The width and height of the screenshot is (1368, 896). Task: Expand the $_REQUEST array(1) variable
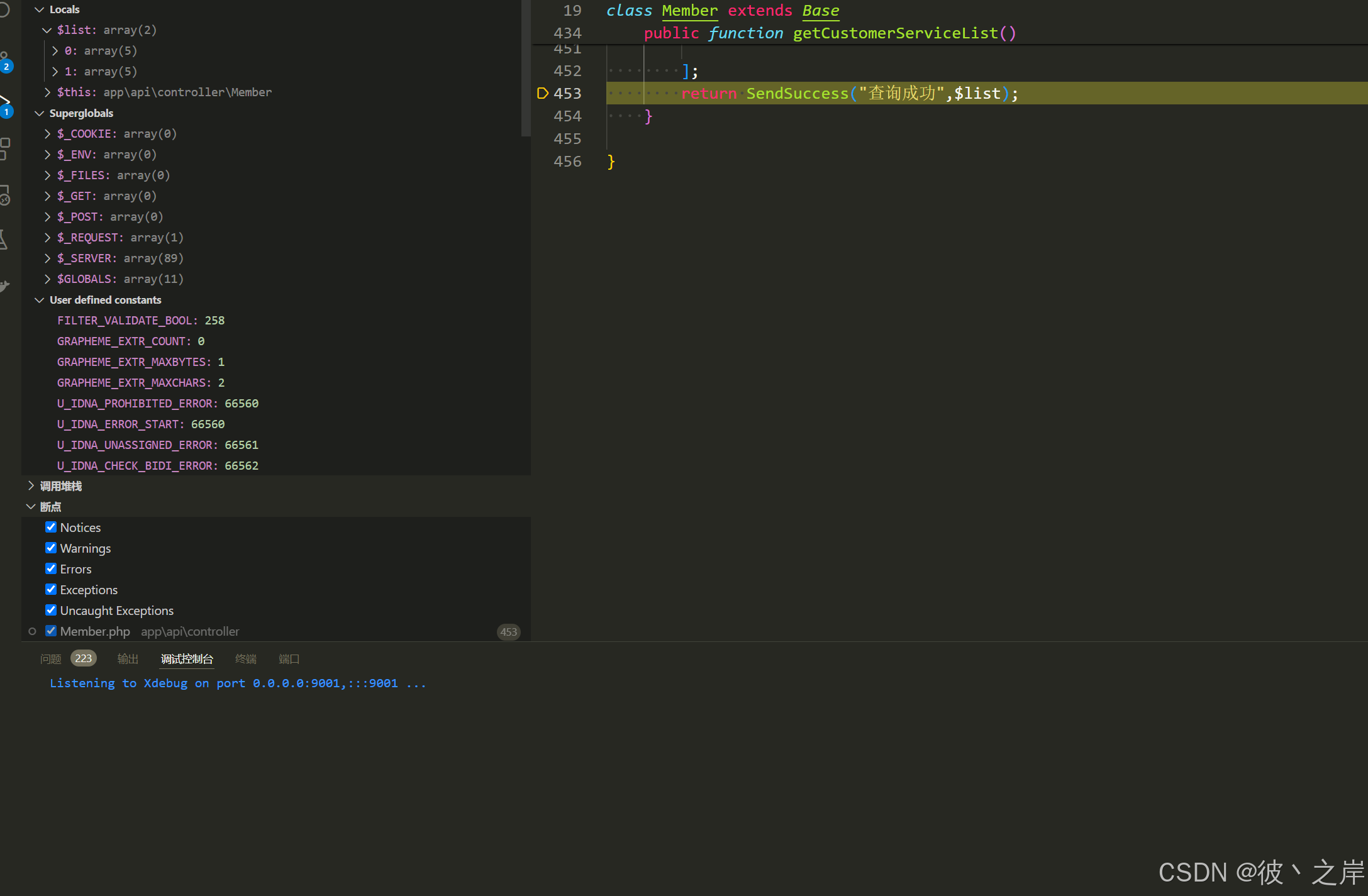point(47,238)
